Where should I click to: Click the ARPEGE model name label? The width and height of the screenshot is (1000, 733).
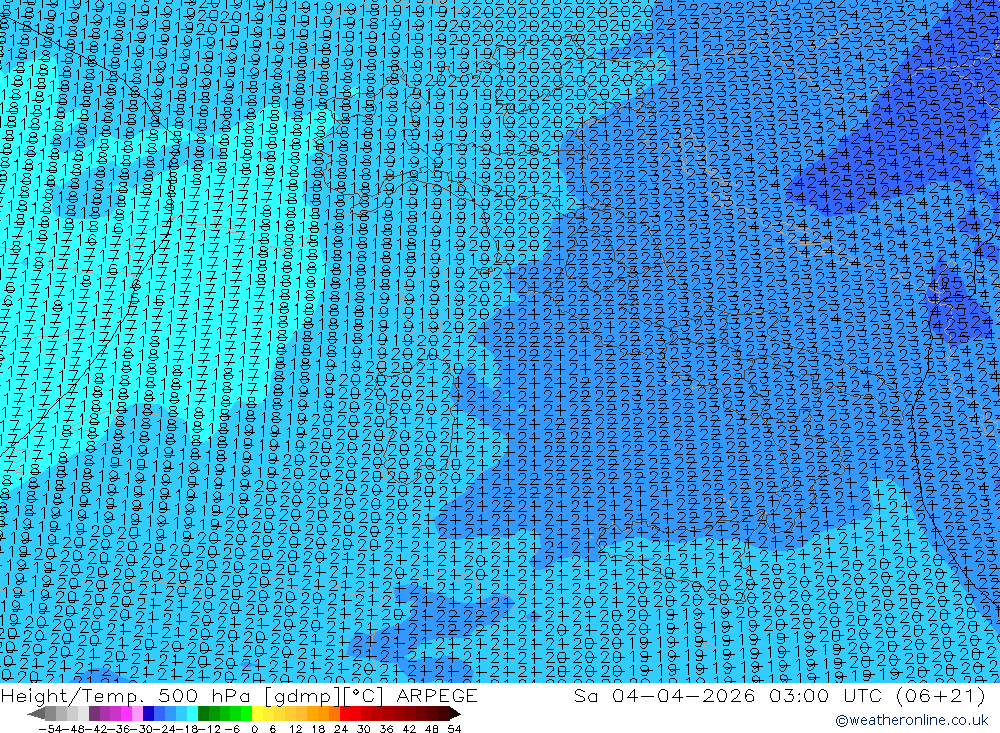[x=437, y=695]
